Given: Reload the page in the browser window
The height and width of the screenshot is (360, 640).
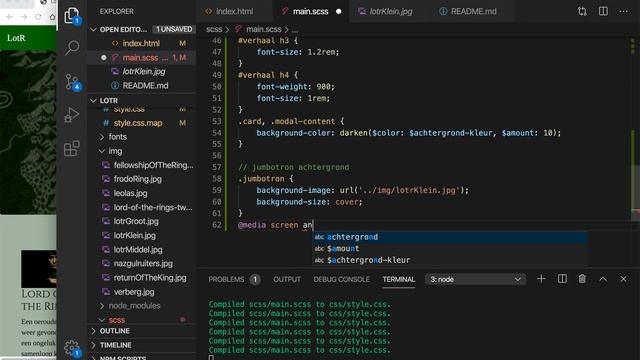Looking at the screenshot, I should pos(38,17).
